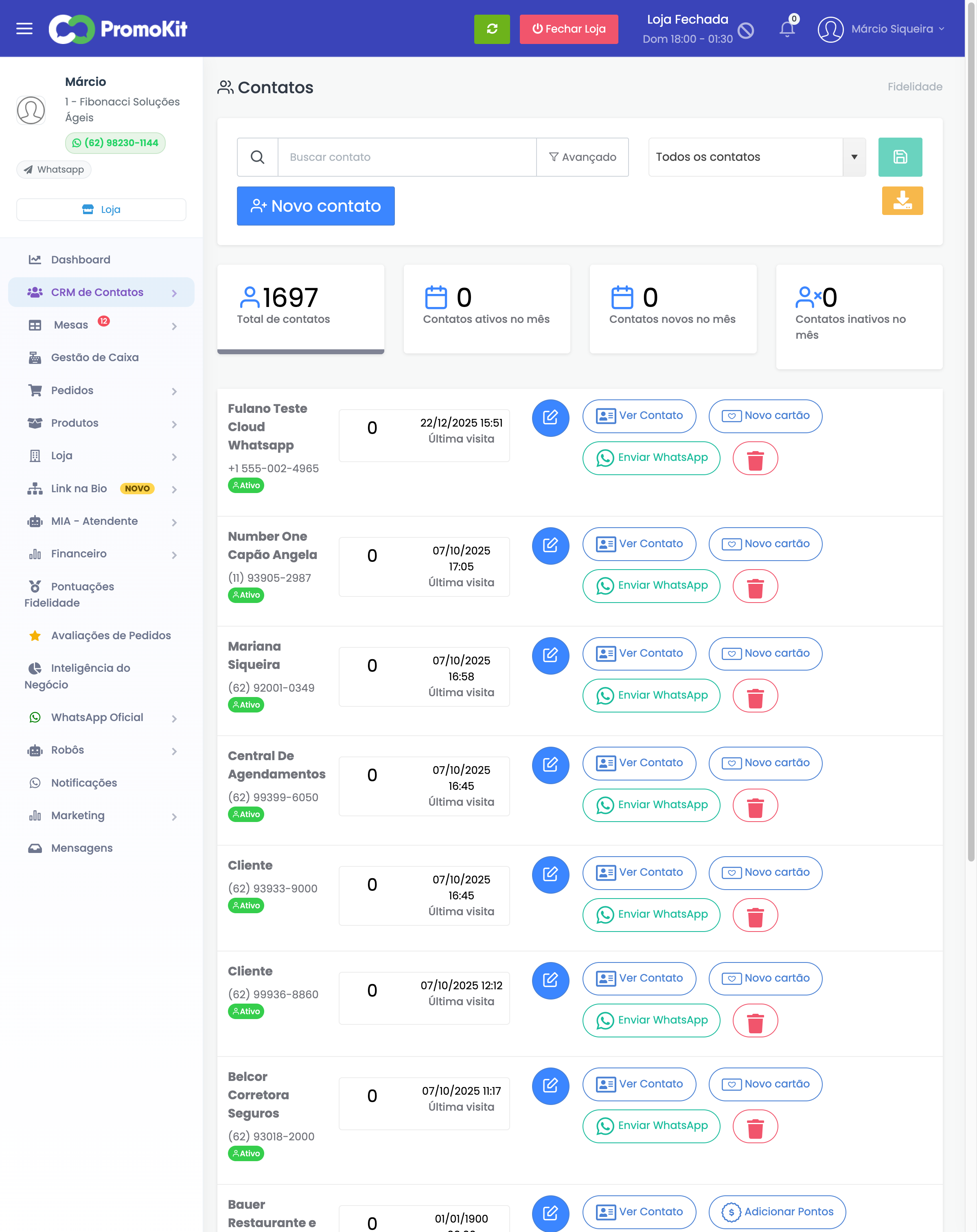Edit the Cliente (62) 93933-9000 contact

(550, 875)
